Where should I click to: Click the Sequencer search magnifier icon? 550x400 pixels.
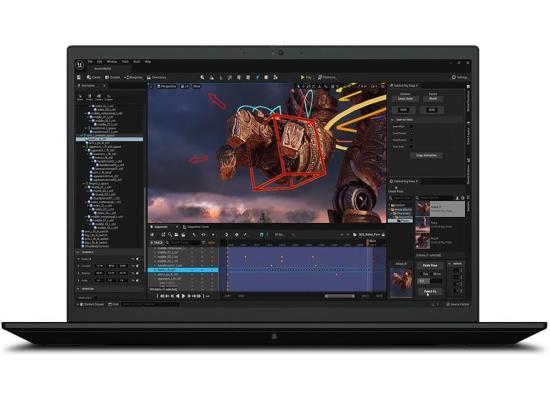coord(170,235)
